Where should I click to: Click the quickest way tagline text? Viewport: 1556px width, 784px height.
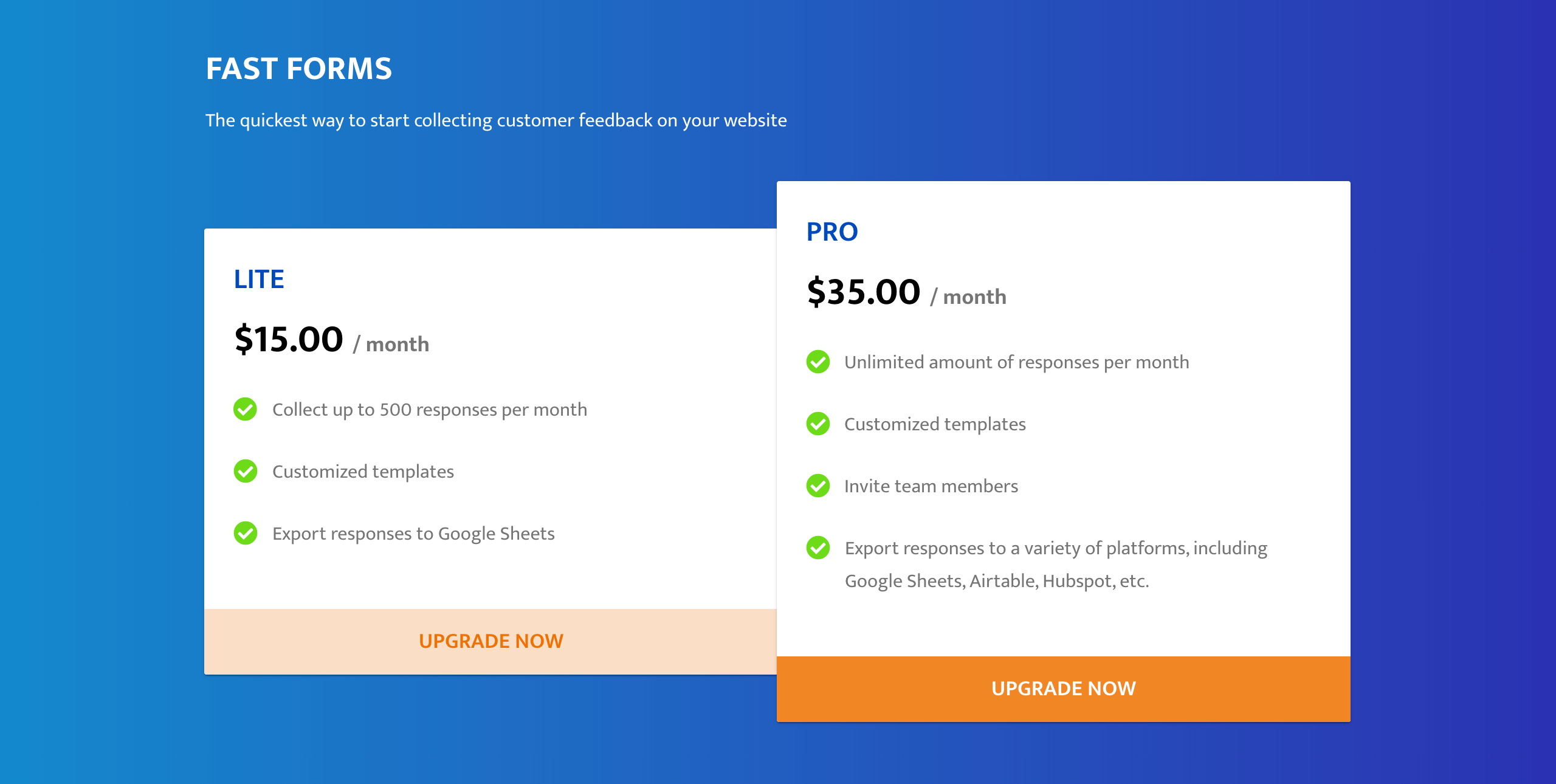(x=496, y=120)
